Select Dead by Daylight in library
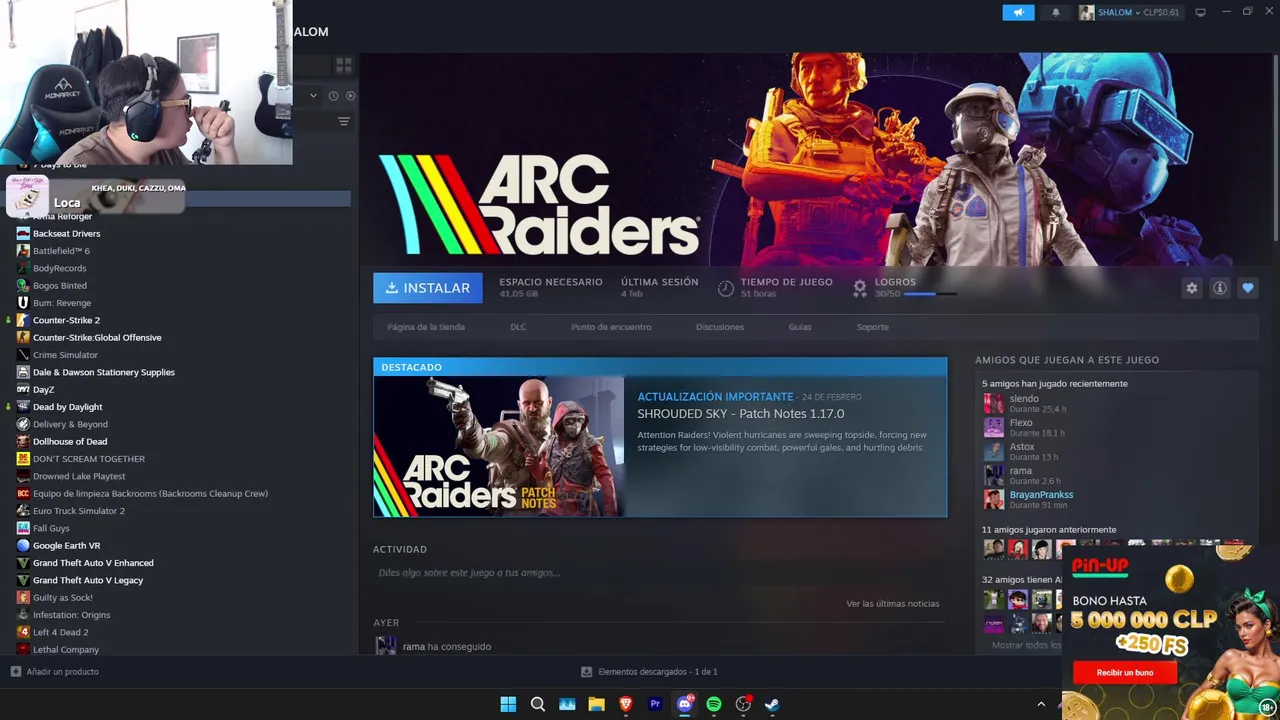The height and width of the screenshot is (720, 1280). [x=67, y=407]
